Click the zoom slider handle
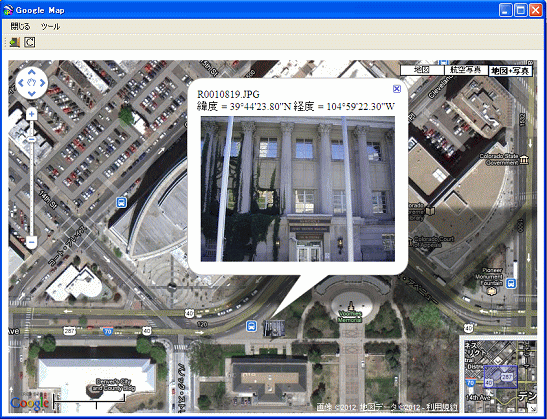 pos(31,140)
